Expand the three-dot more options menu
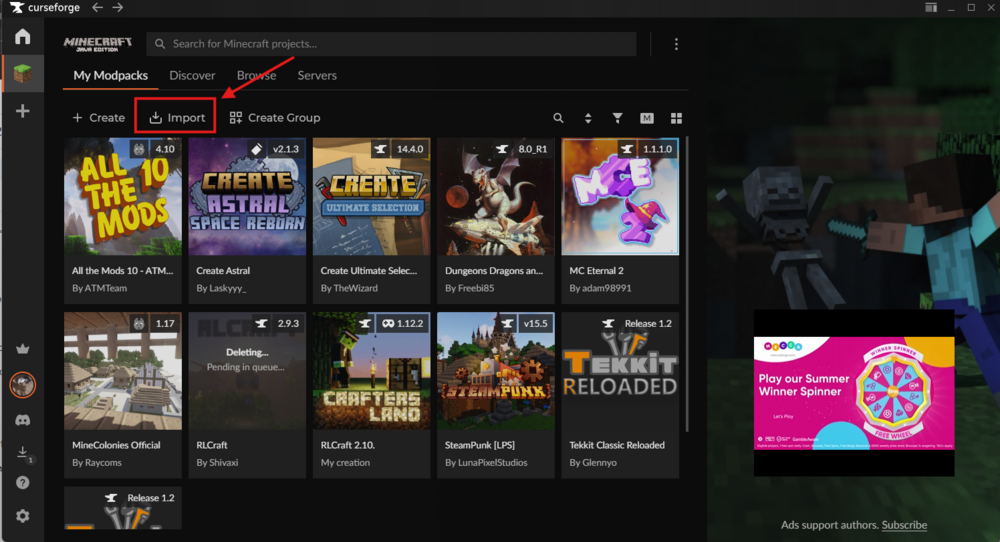 (676, 44)
